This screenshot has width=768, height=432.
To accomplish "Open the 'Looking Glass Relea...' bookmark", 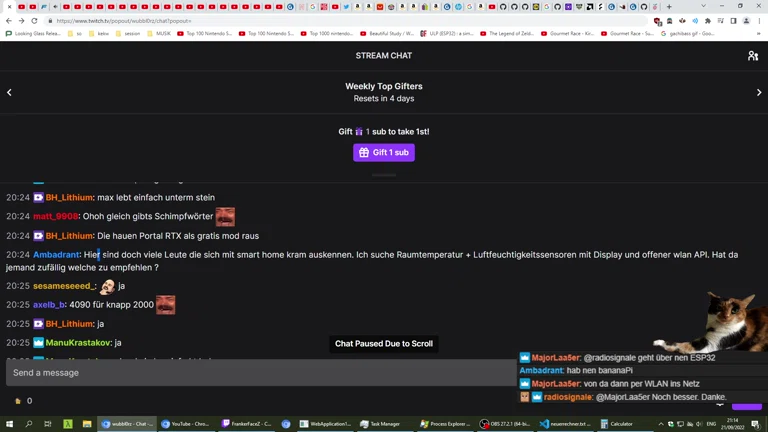I will pos(33,34).
